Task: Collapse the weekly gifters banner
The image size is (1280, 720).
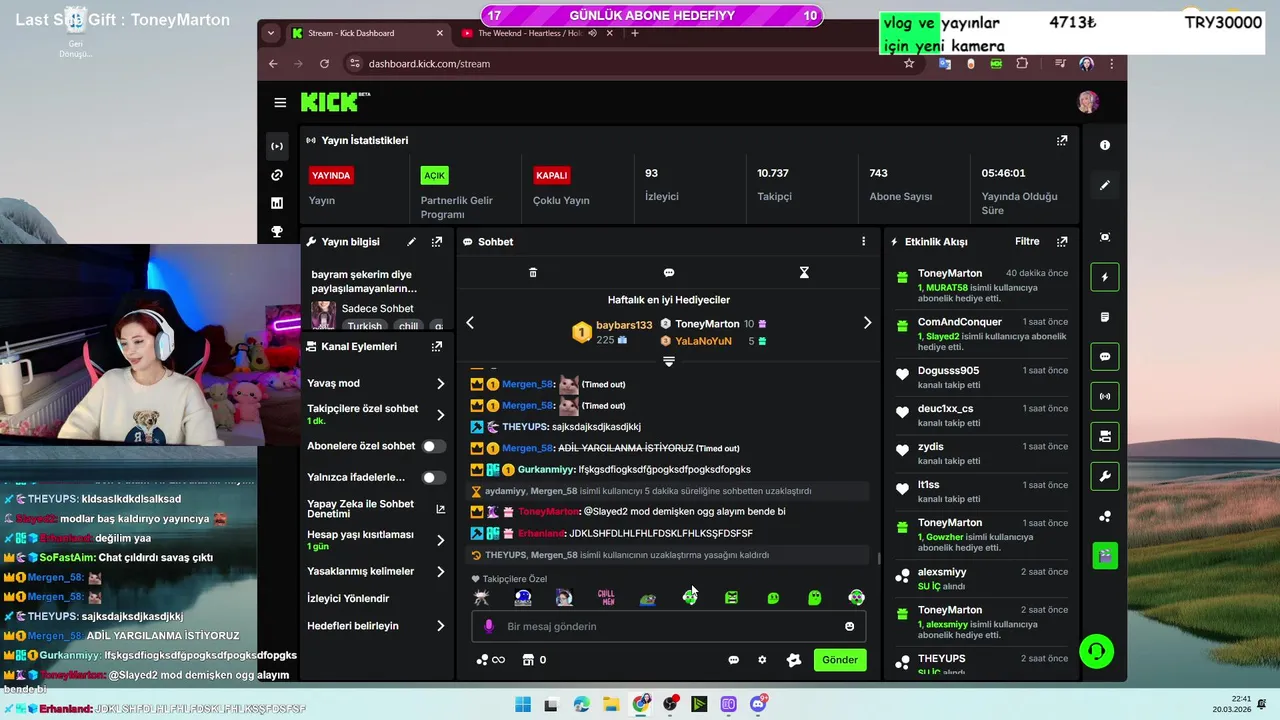Action: 669,361
